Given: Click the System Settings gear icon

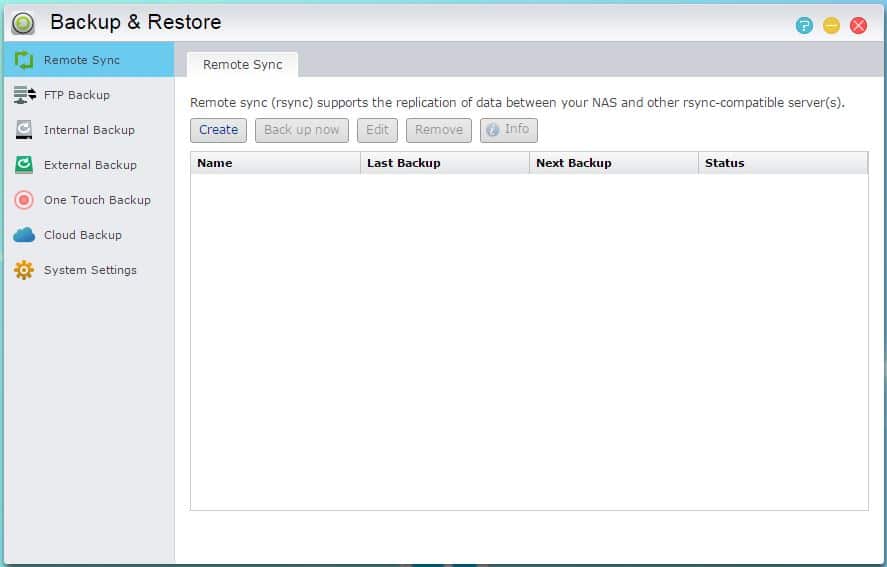Looking at the screenshot, I should point(24,270).
